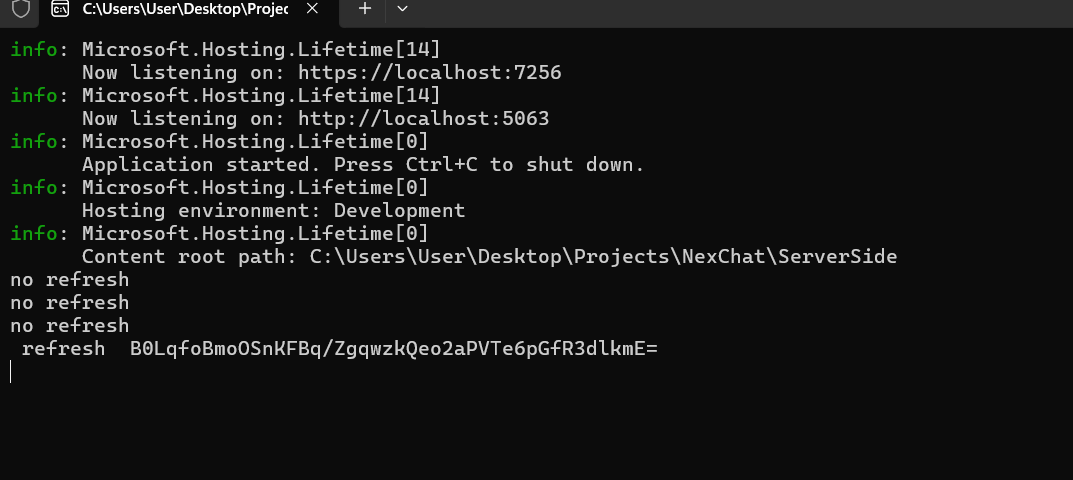Click the Content root path text

tap(489, 256)
